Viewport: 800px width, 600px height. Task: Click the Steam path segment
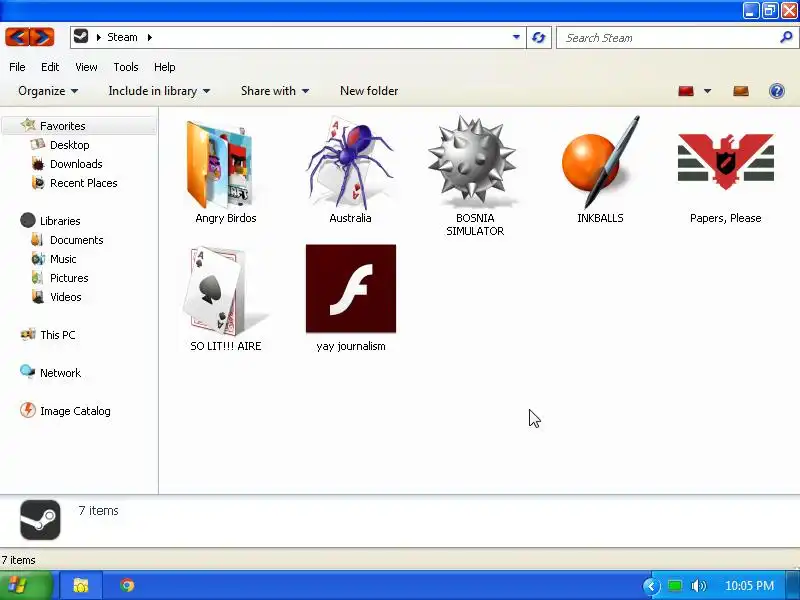click(x=122, y=37)
